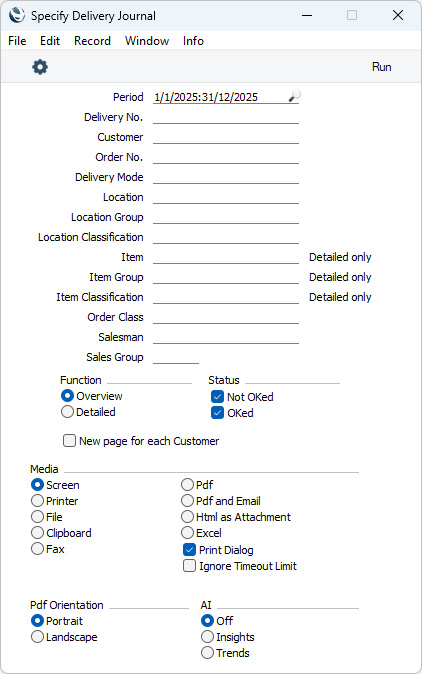422x674 pixels.
Task: Click the Sales Group input field
Action: tap(176, 357)
